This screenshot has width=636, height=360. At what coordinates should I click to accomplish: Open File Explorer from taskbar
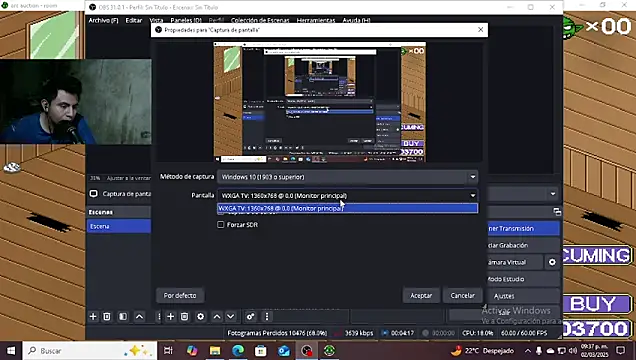(215, 350)
